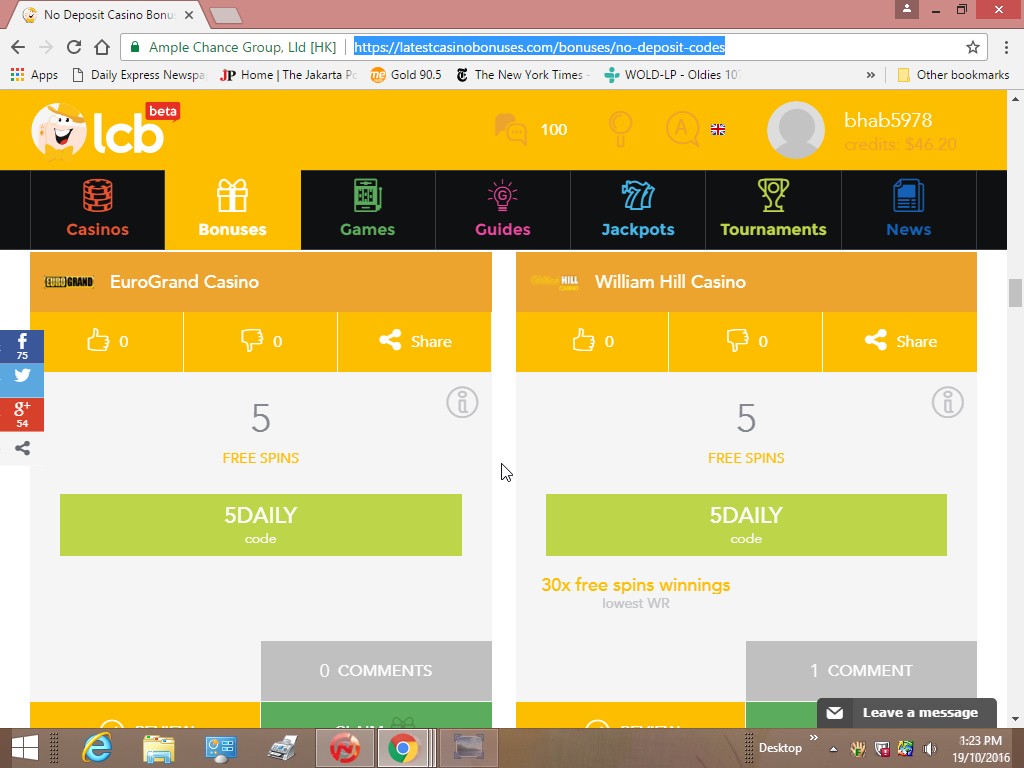Open the messages chat bubble icon
Screen dimensions: 1024x768
pos(511,129)
